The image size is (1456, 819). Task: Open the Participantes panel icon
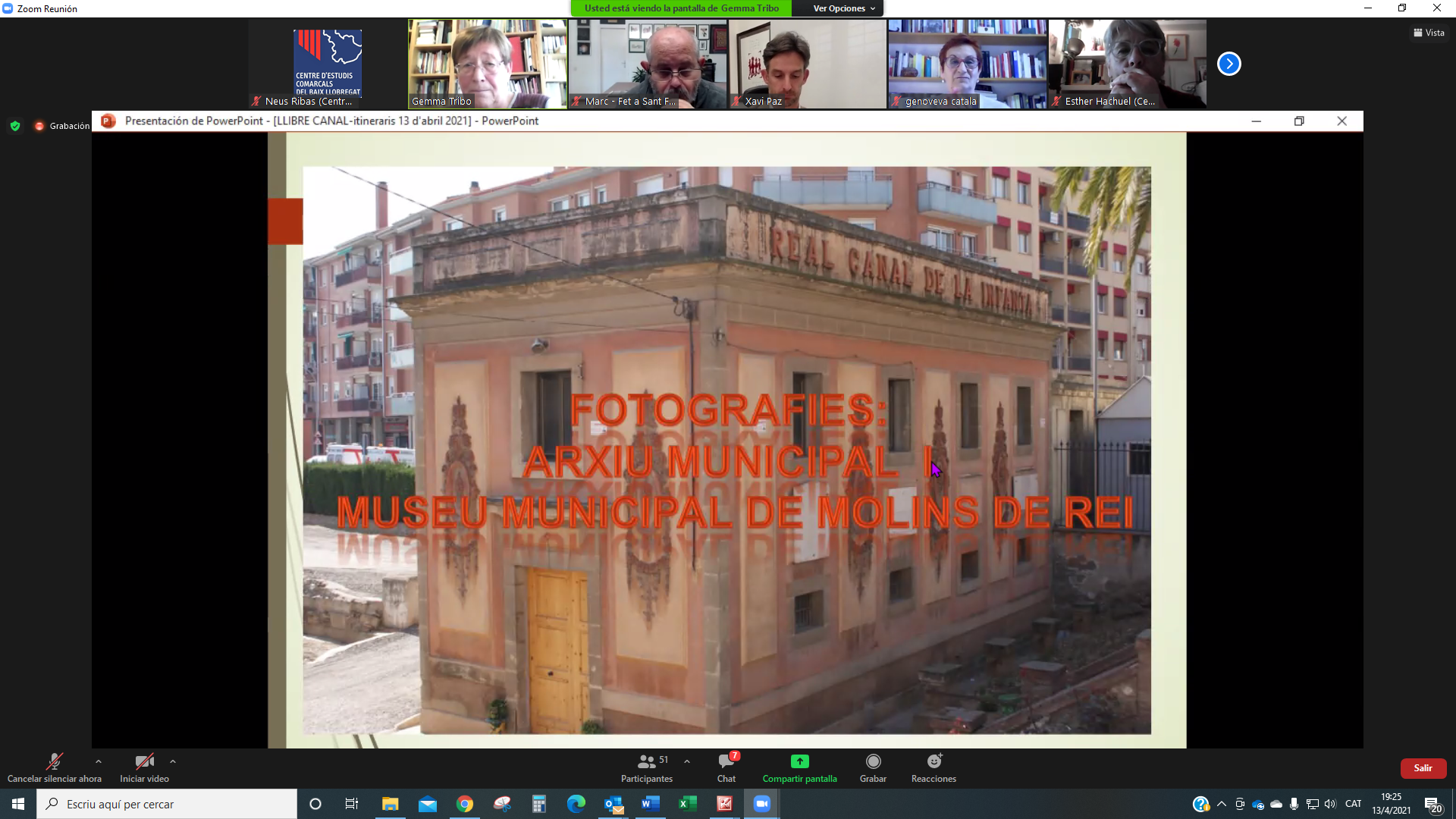coord(646,761)
